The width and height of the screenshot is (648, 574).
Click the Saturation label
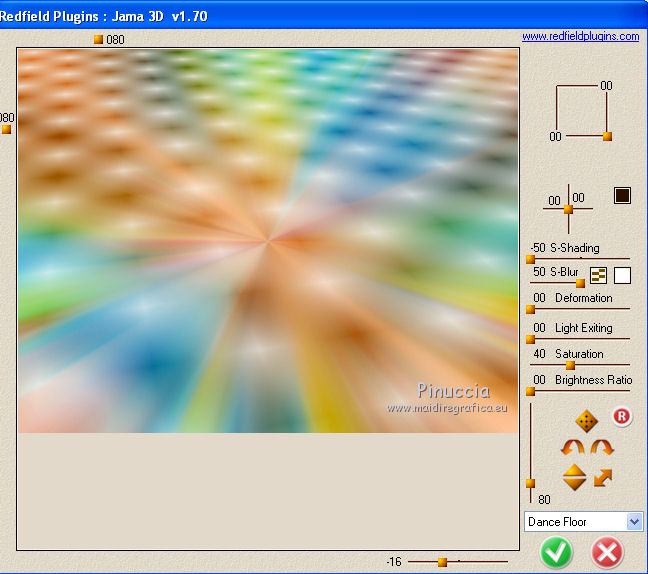coord(579,354)
